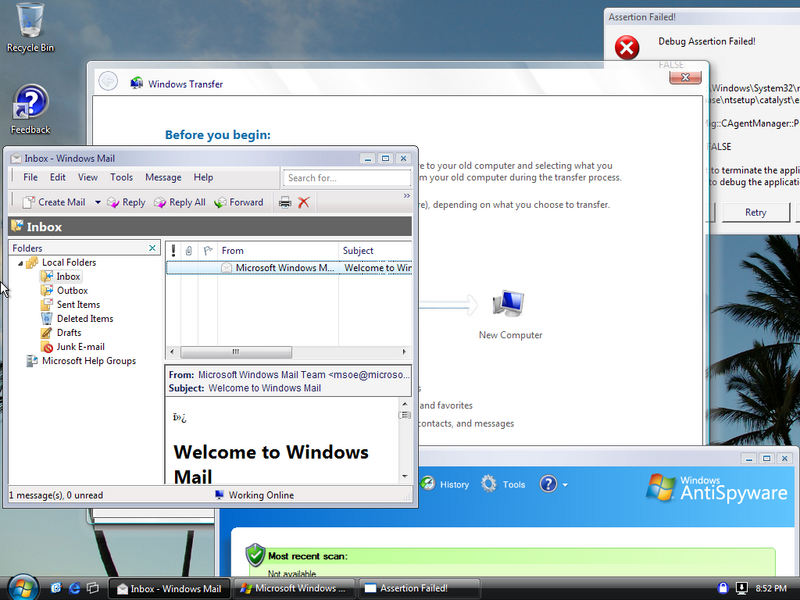
Task: Forward the selected message
Action: 239,203
